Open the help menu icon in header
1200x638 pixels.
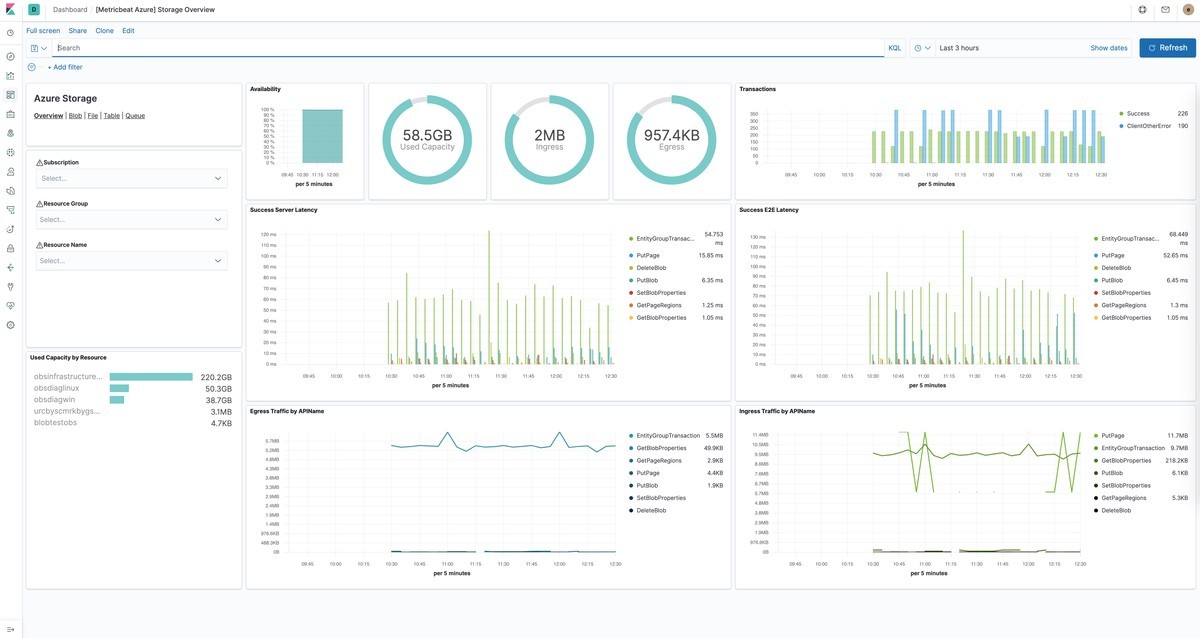[1143, 9]
